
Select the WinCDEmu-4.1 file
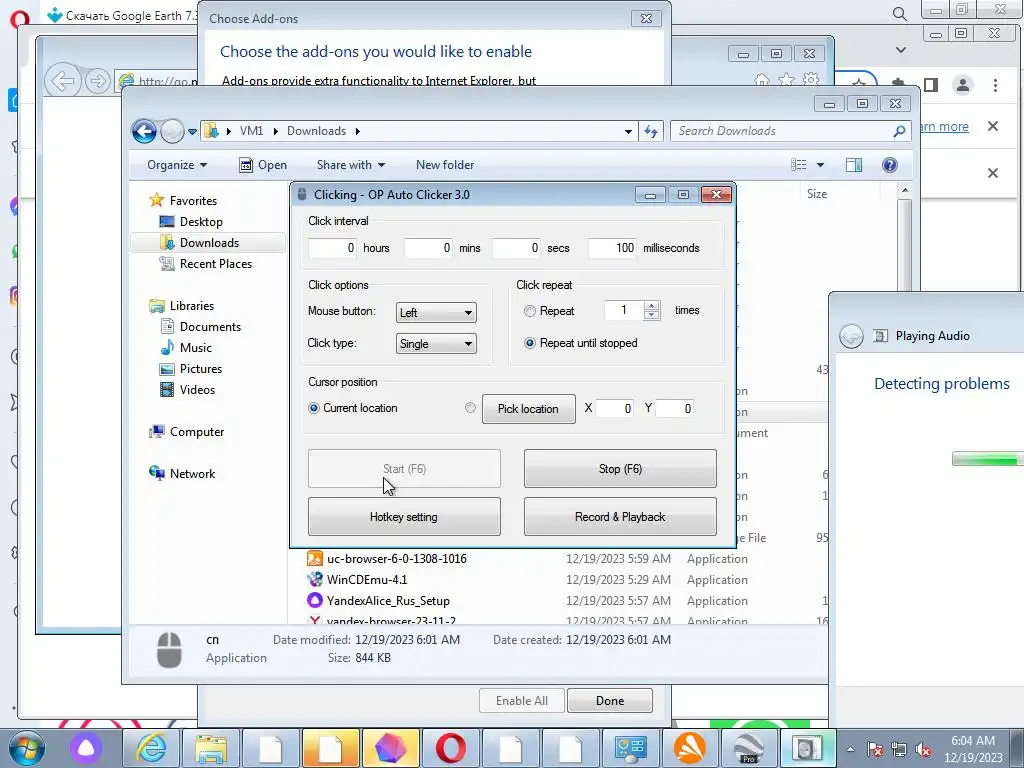click(x=366, y=580)
